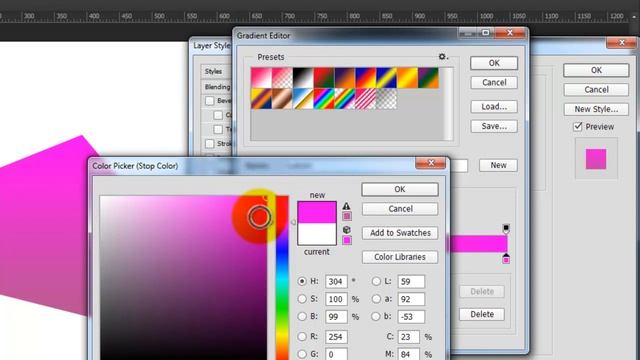This screenshot has height=360, width=640.
Task: Enable the Stroke checkbox in Layer Style
Action: (210, 144)
